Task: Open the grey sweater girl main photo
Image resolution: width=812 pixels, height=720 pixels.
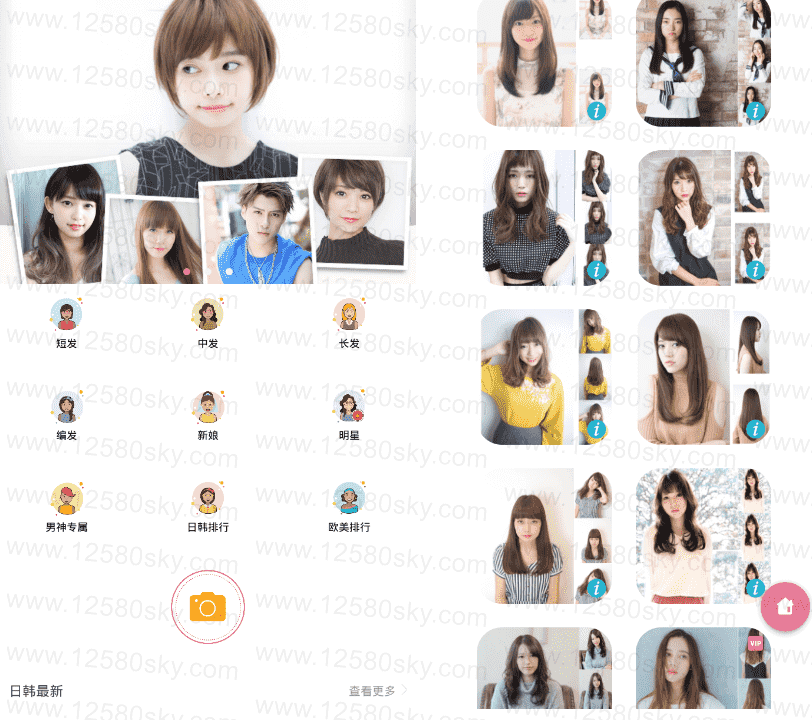Action: coord(527,668)
